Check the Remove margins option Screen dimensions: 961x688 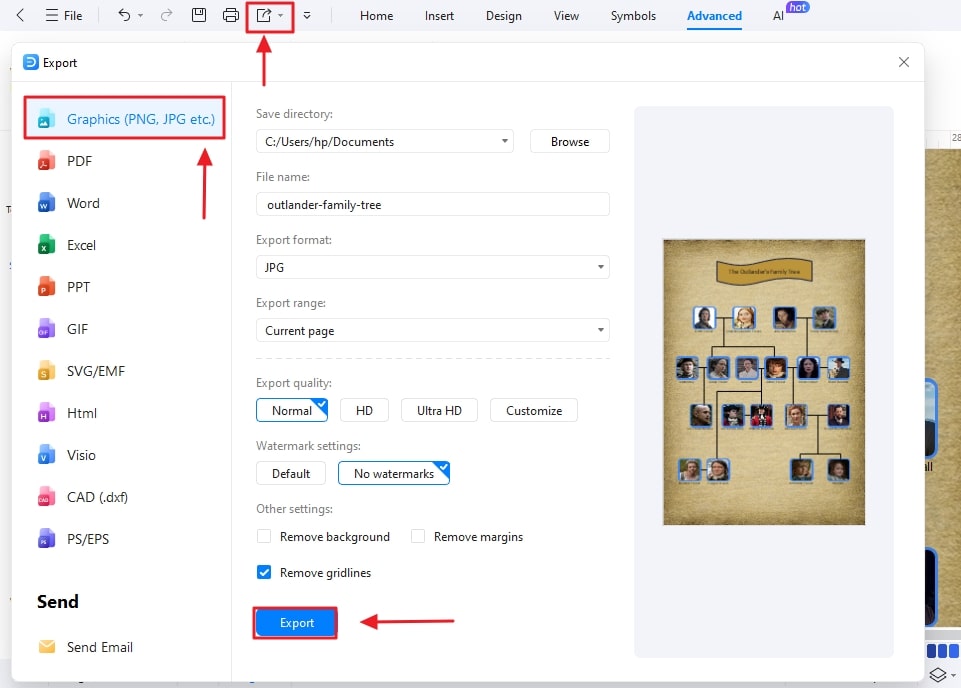(417, 536)
